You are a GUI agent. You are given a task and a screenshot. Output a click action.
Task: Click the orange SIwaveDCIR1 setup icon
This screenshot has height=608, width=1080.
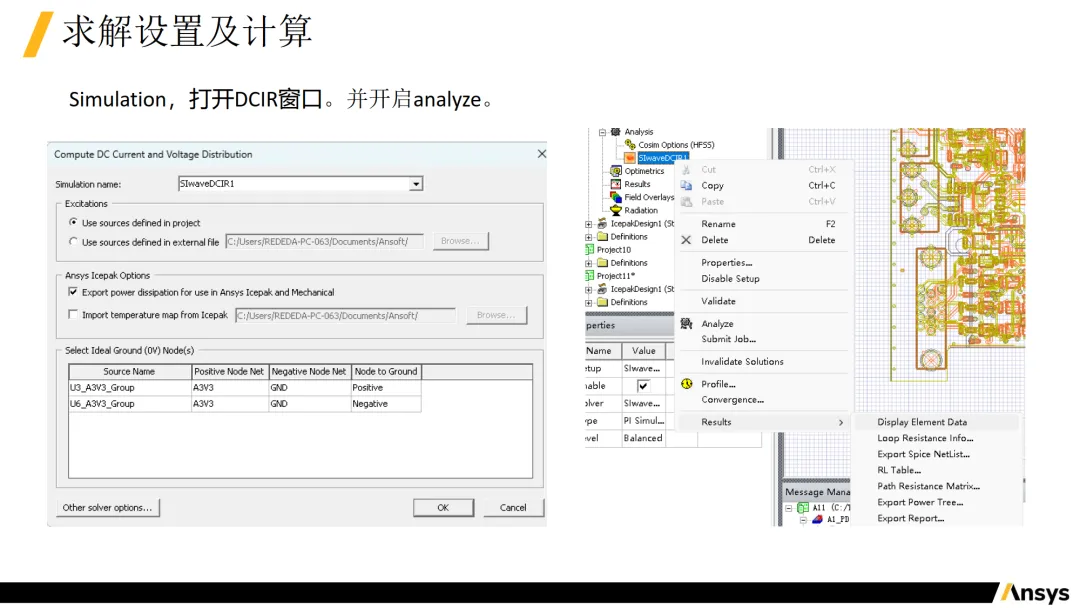click(630, 158)
